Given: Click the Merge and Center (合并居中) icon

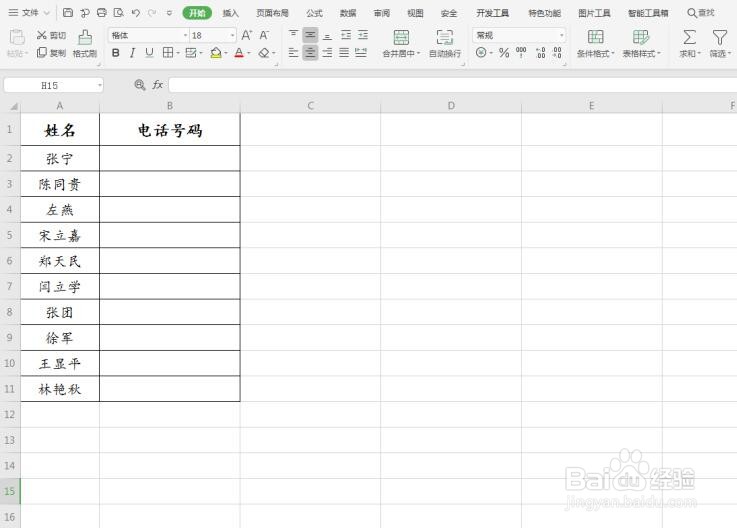Looking at the screenshot, I should click(x=401, y=37).
